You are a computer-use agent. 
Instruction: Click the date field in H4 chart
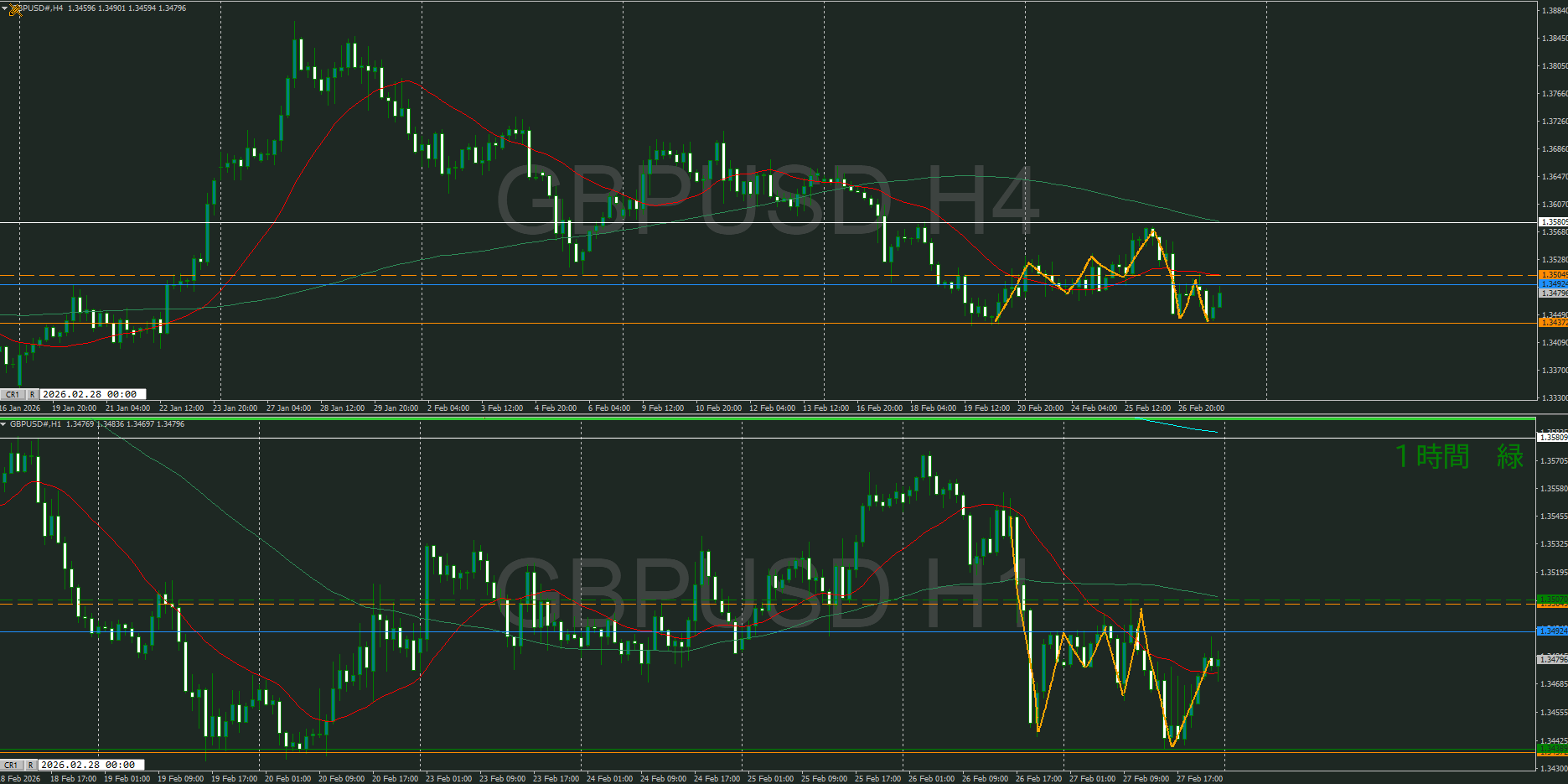tap(91, 394)
